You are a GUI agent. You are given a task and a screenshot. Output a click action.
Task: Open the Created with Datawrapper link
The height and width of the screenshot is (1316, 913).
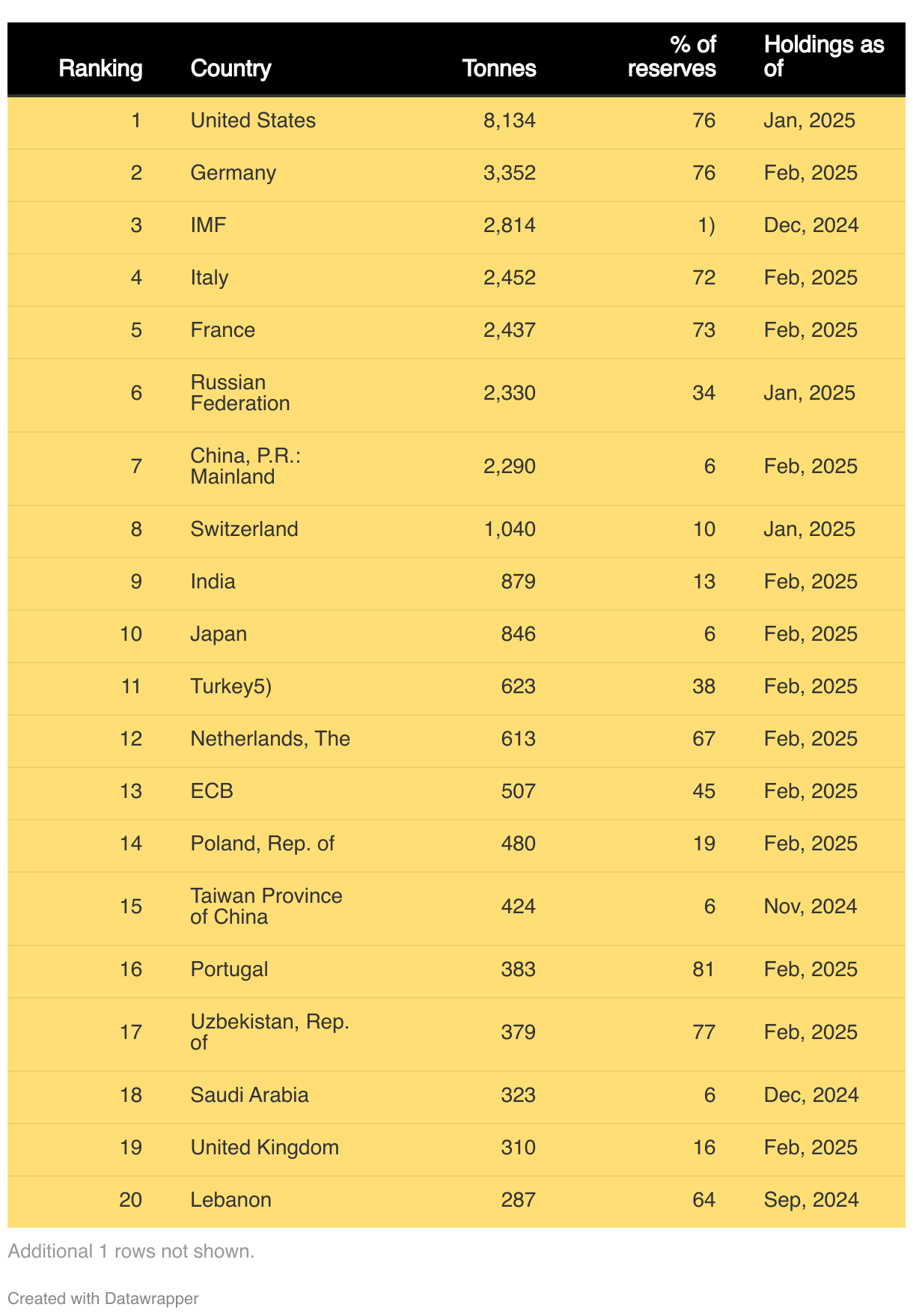pyautogui.click(x=103, y=1298)
